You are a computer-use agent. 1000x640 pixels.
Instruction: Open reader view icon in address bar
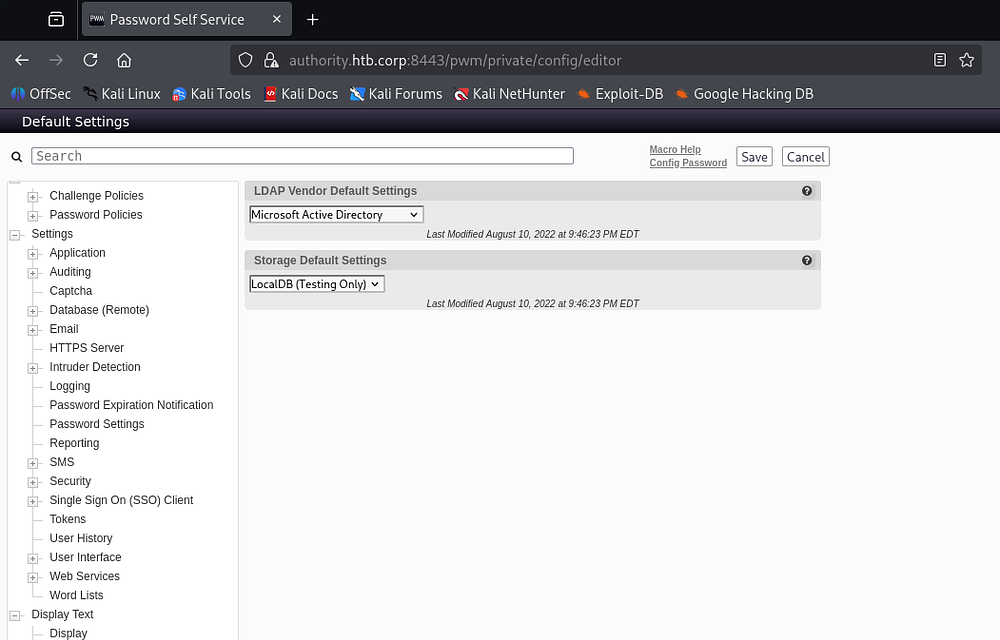point(939,60)
